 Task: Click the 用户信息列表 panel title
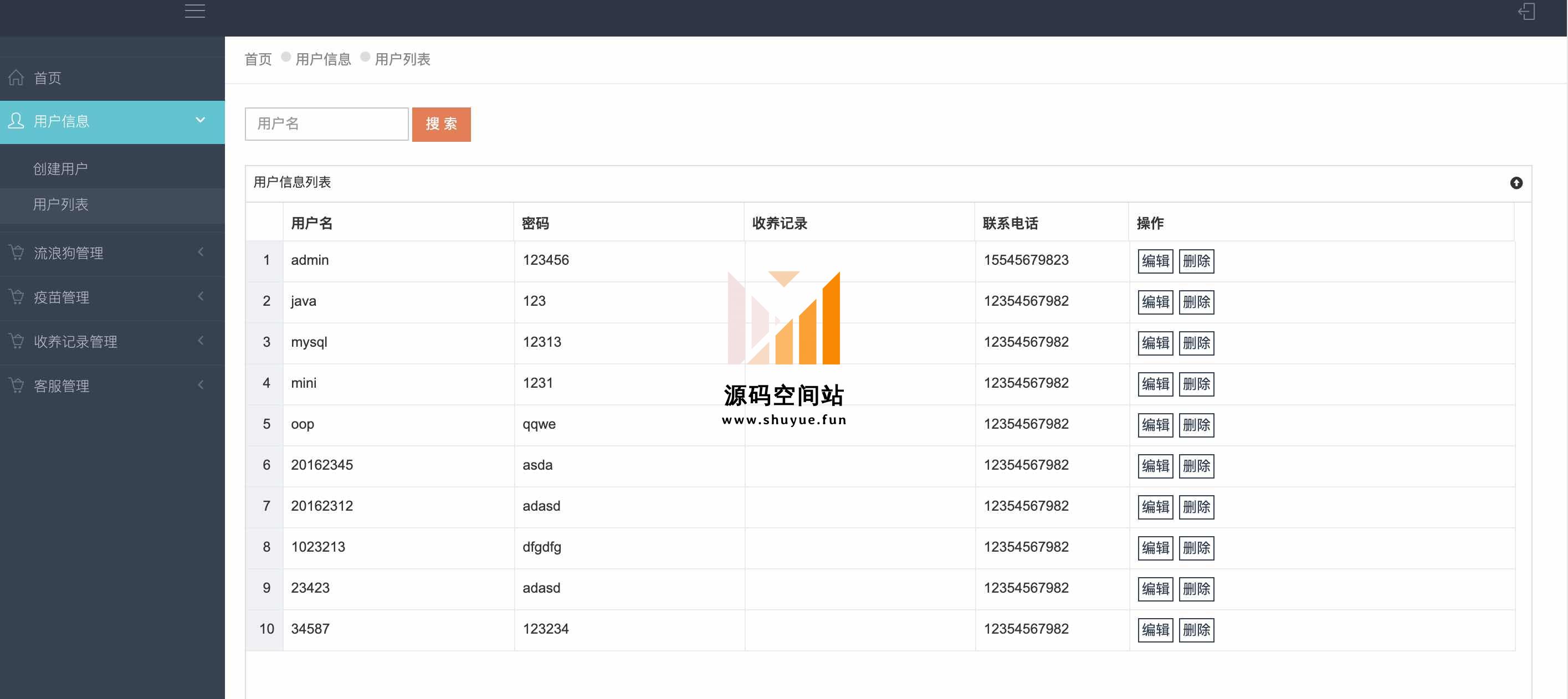(x=292, y=183)
